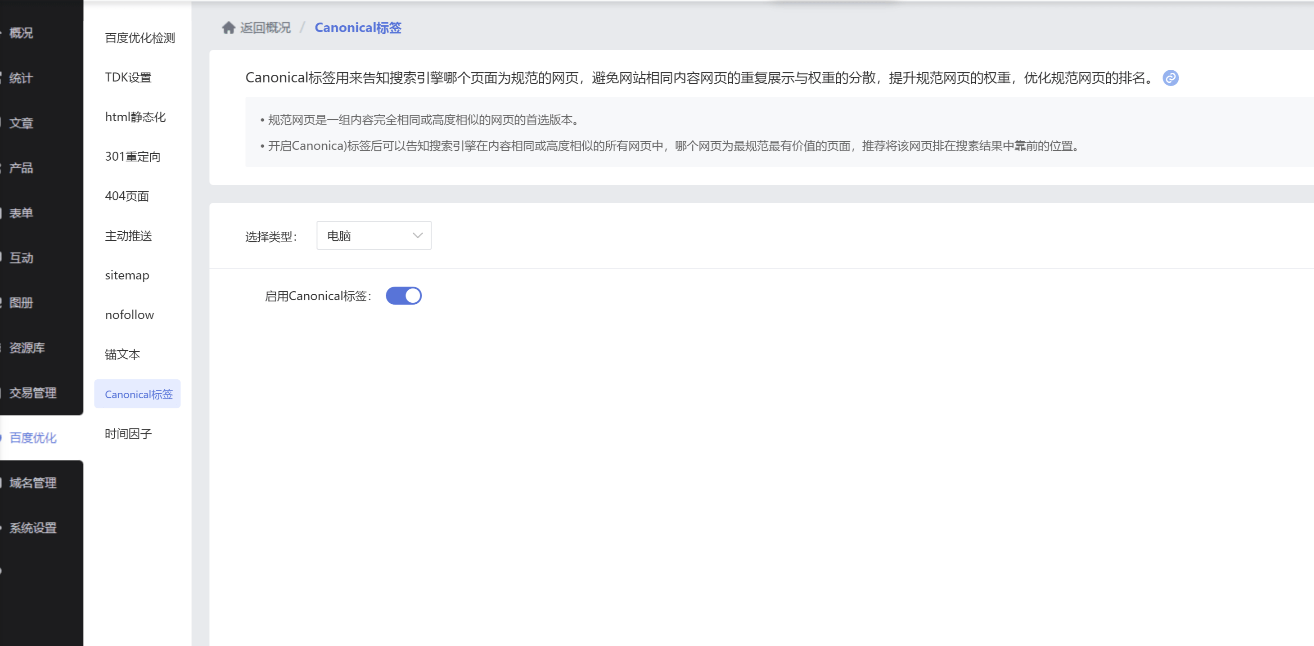Click the 启用Canonical标签 field label
1314x646 pixels.
pyautogui.click(x=318, y=296)
